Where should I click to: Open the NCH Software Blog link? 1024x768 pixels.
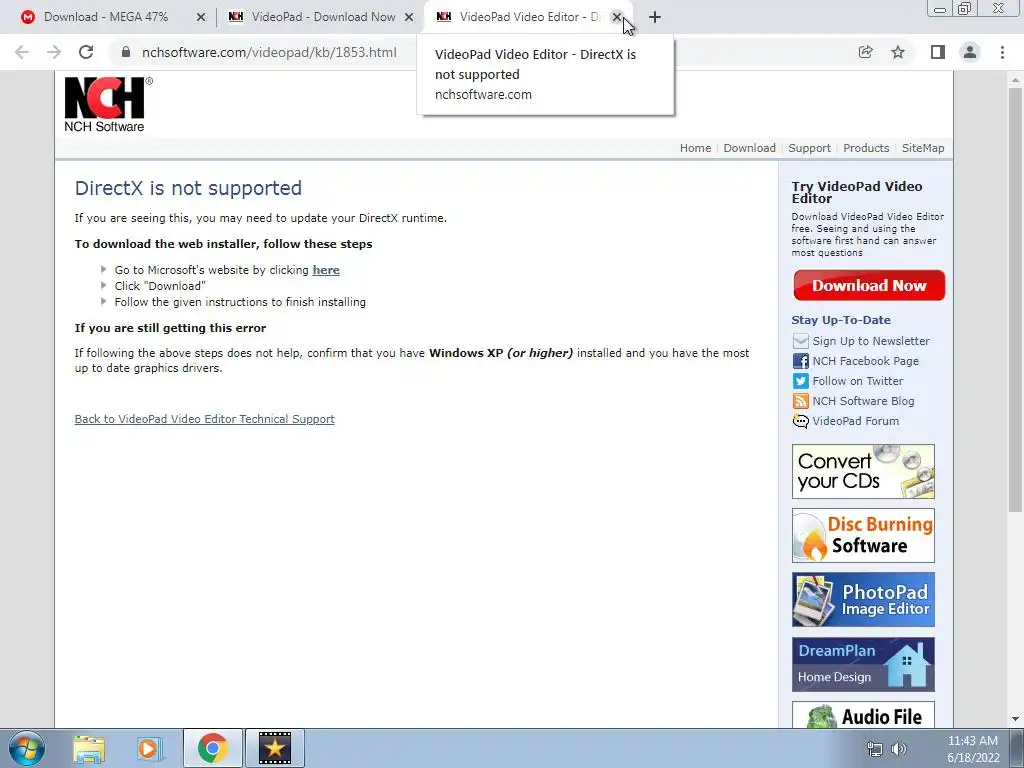(x=863, y=401)
